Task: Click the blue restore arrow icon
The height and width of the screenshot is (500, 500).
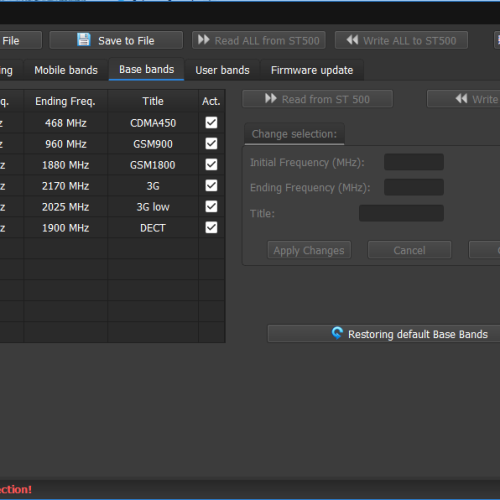Action: 337,333
